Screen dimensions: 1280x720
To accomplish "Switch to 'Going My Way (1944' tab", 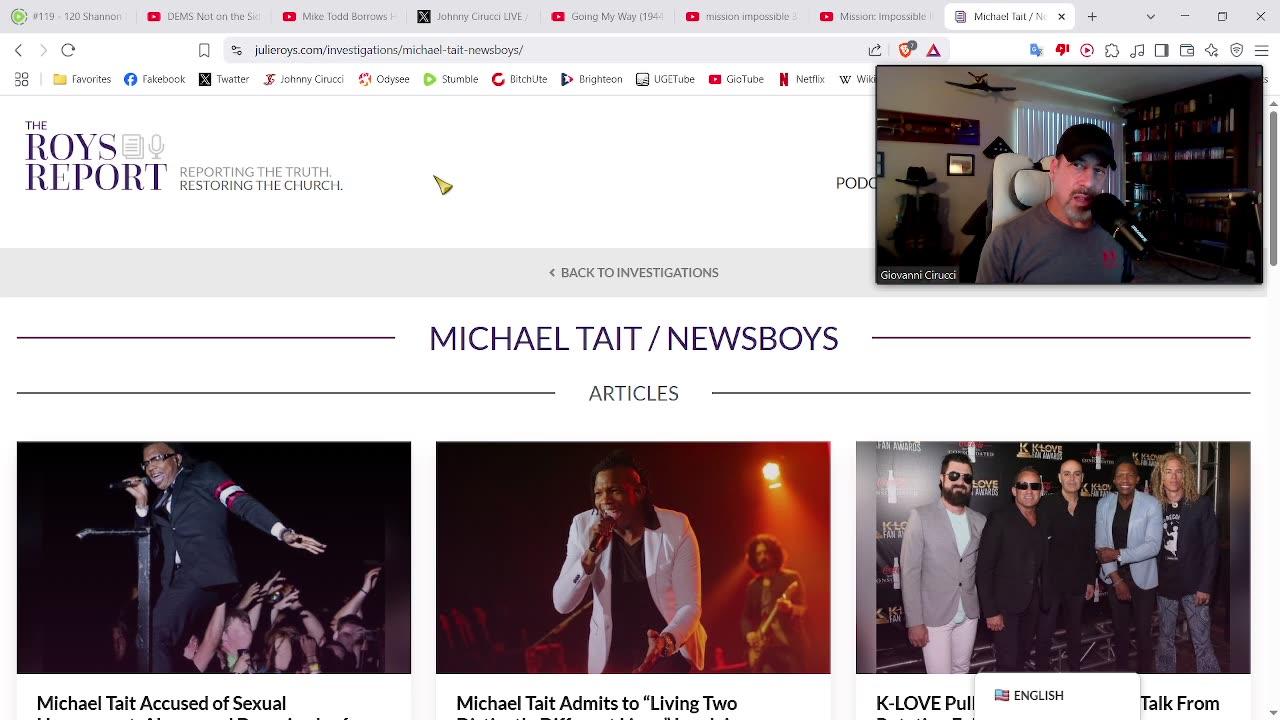I will 607,16.
